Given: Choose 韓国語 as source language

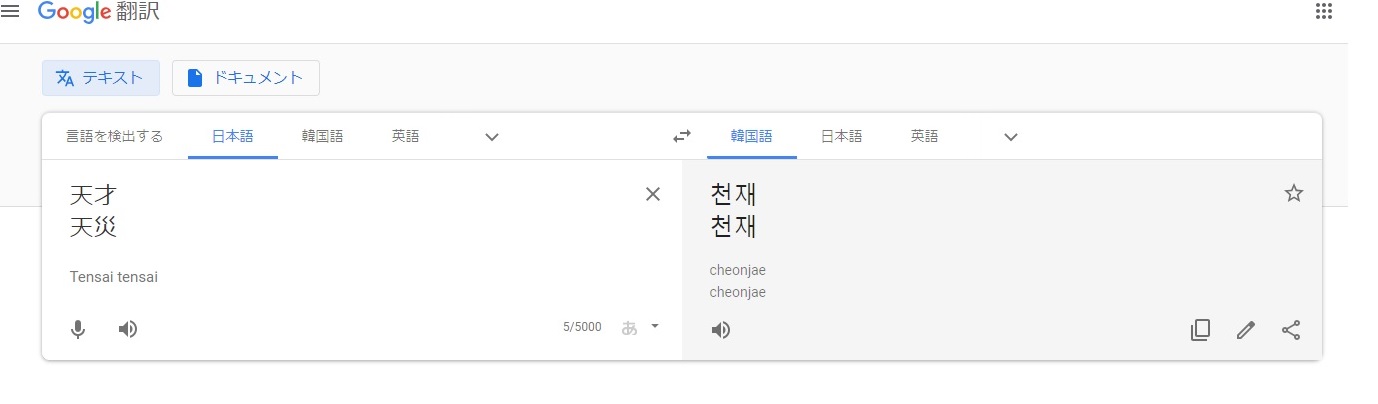Looking at the screenshot, I should (x=322, y=137).
